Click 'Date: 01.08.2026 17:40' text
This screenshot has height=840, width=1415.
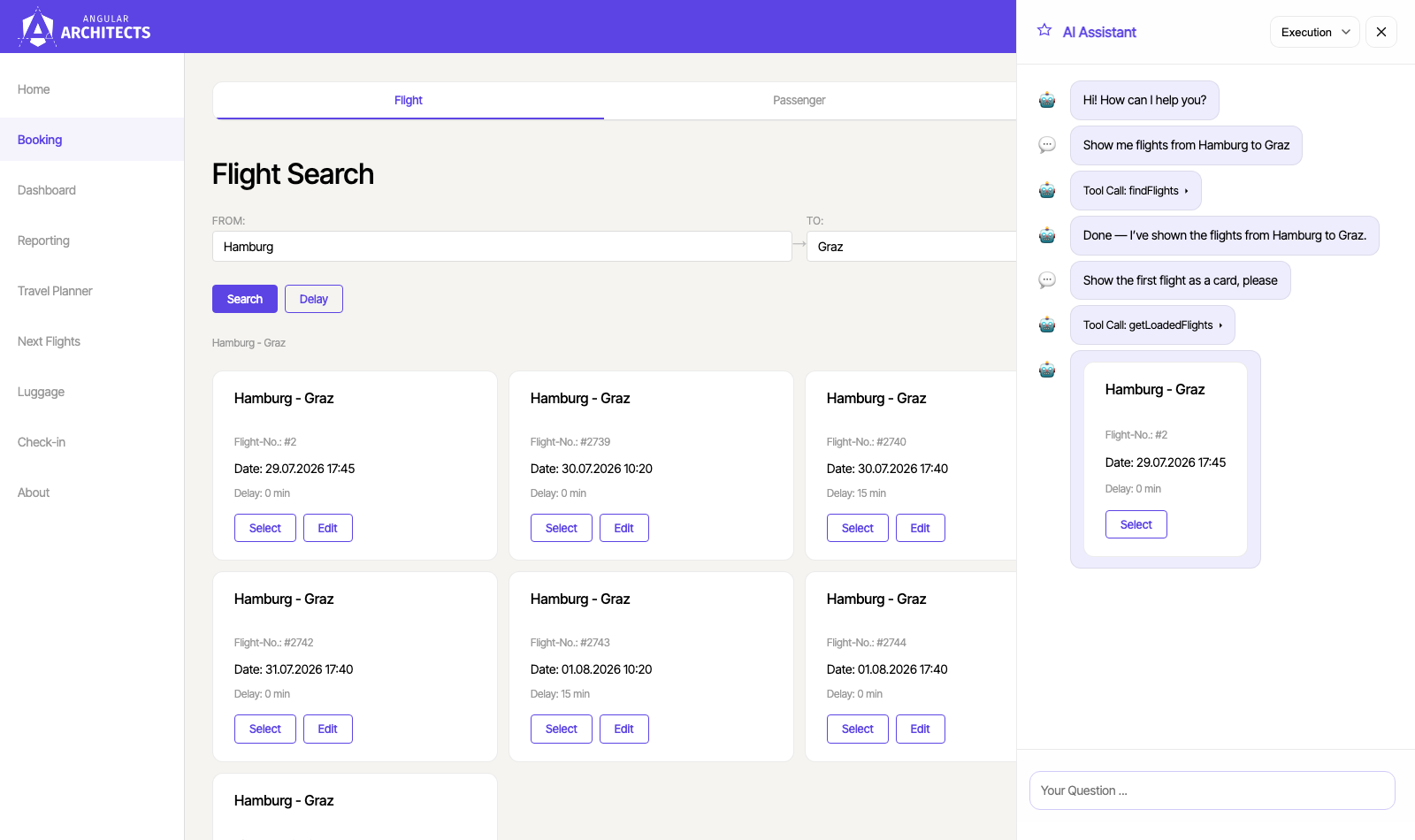(x=887, y=669)
